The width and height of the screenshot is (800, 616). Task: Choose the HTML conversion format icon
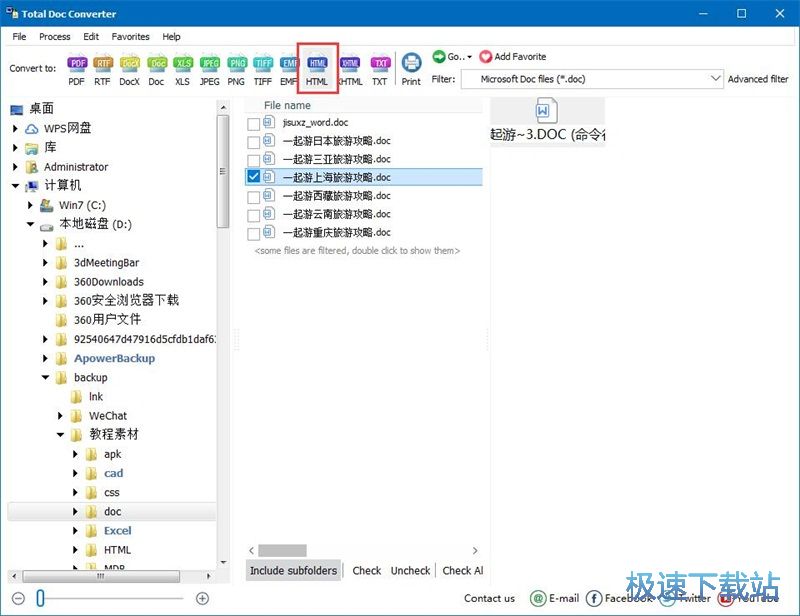[317, 65]
